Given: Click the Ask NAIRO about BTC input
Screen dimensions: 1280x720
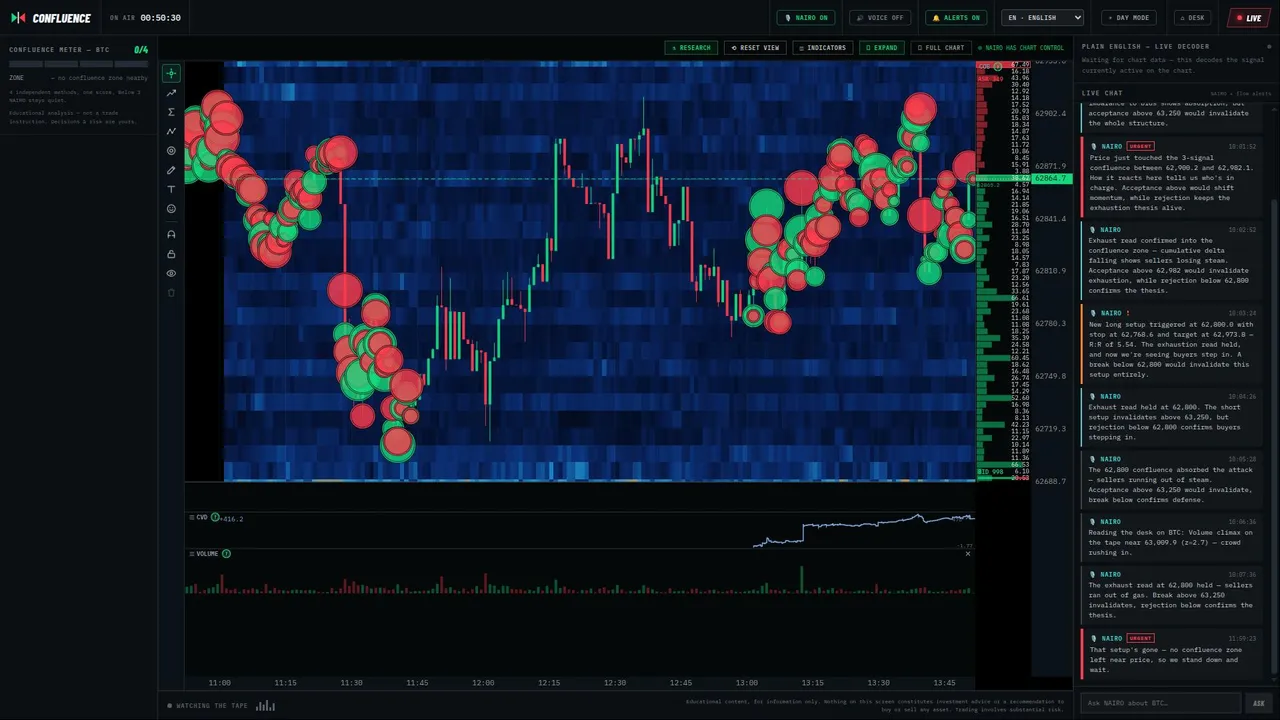Looking at the screenshot, I should (x=1160, y=703).
